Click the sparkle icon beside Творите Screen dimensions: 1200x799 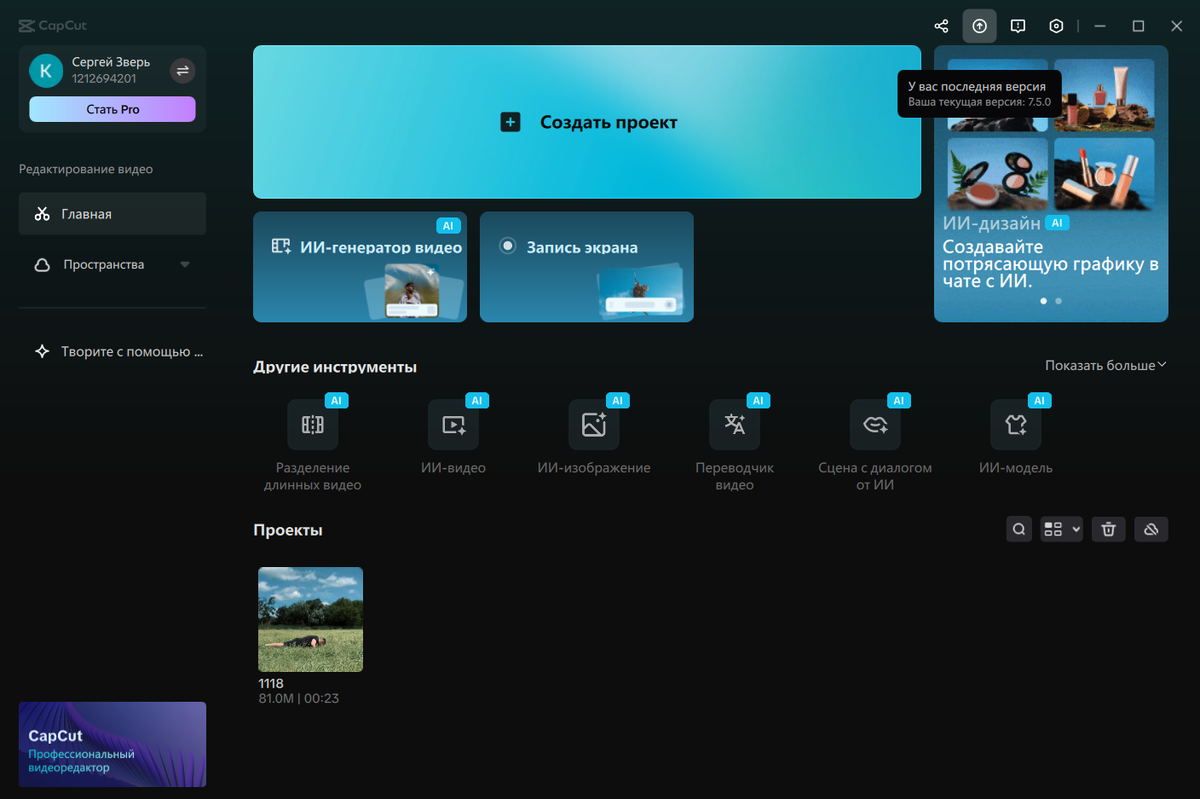coord(42,352)
